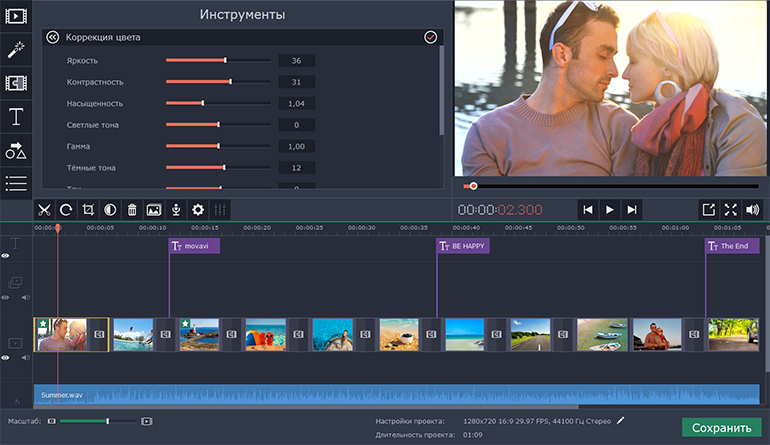This screenshot has height=445, width=770.
Task: Collapse Коррекция цвета panel with back arrow
Action: point(53,37)
